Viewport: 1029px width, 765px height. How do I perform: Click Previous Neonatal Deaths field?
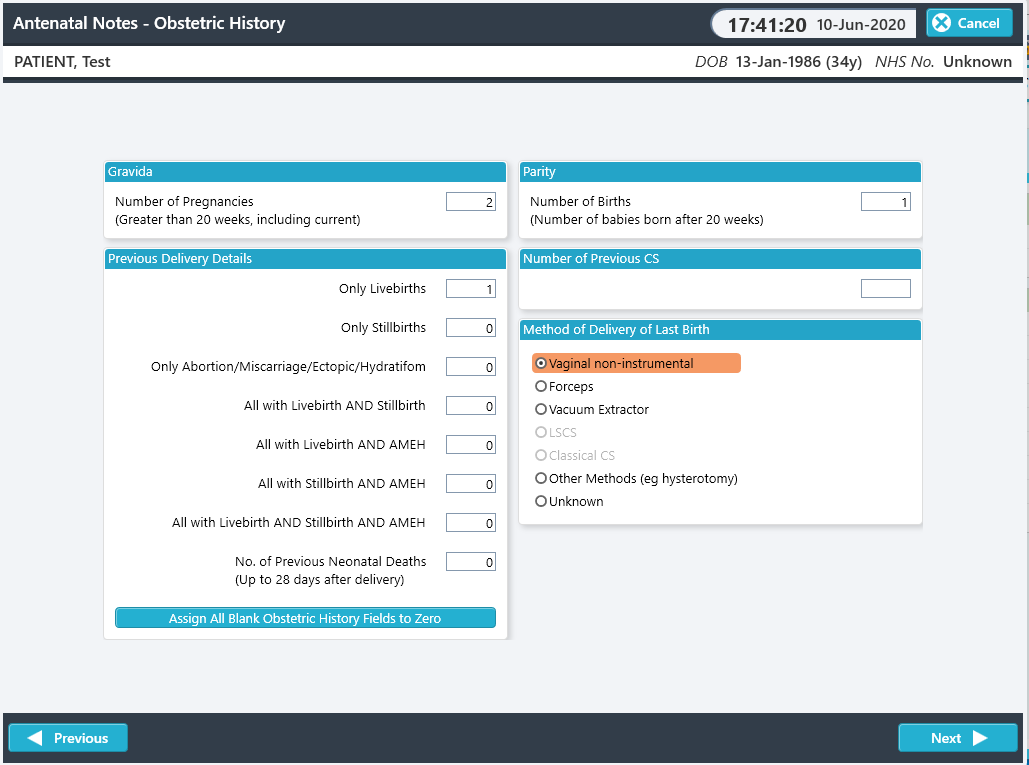[x=471, y=562]
